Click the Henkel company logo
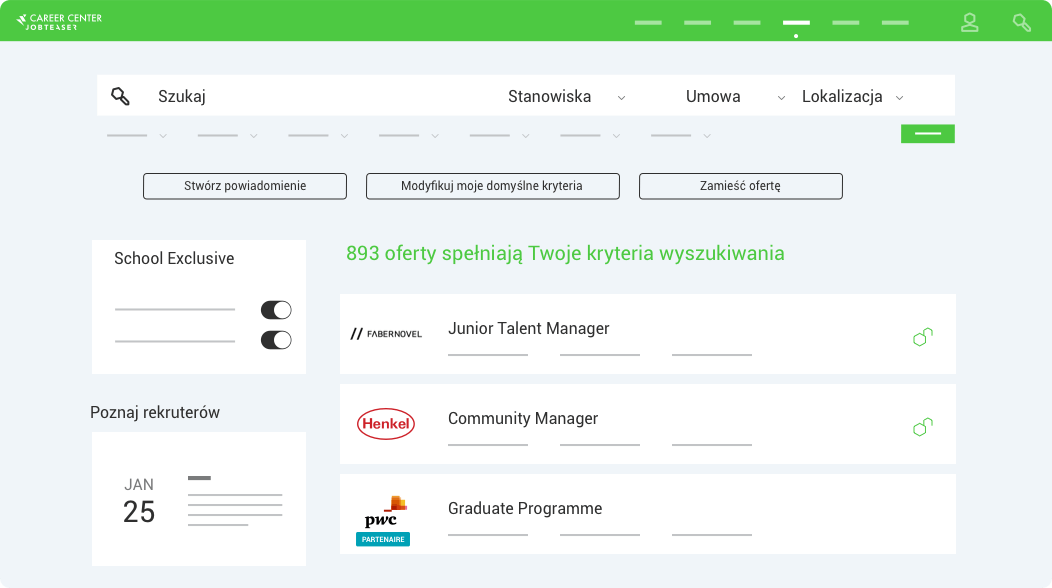 click(386, 424)
